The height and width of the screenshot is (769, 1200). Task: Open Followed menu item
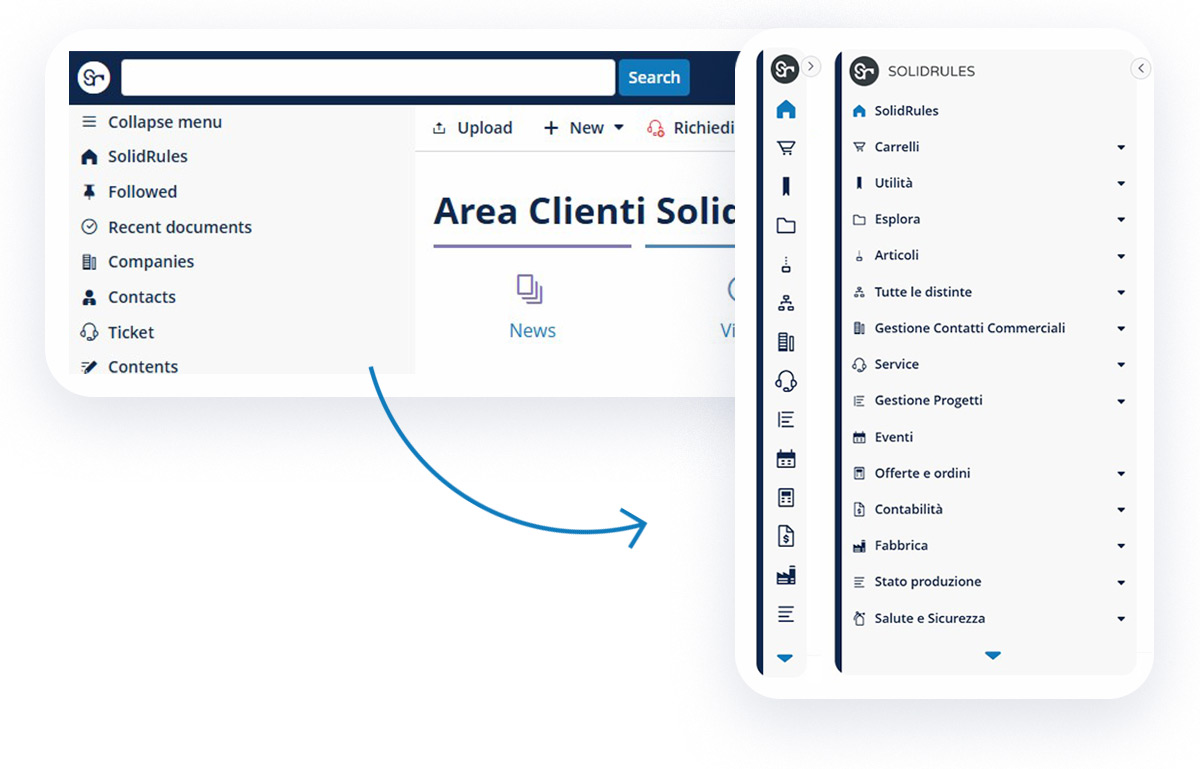(130, 192)
